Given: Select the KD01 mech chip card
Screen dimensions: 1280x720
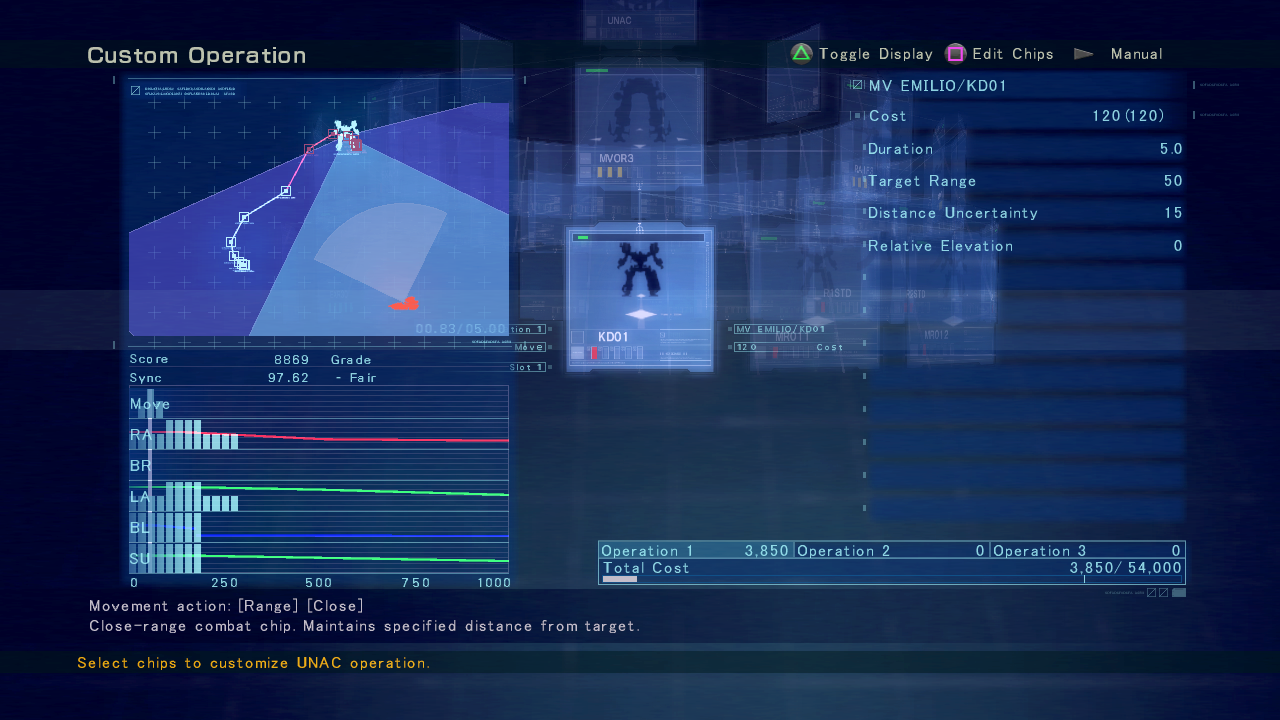Looking at the screenshot, I should tap(640, 299).
